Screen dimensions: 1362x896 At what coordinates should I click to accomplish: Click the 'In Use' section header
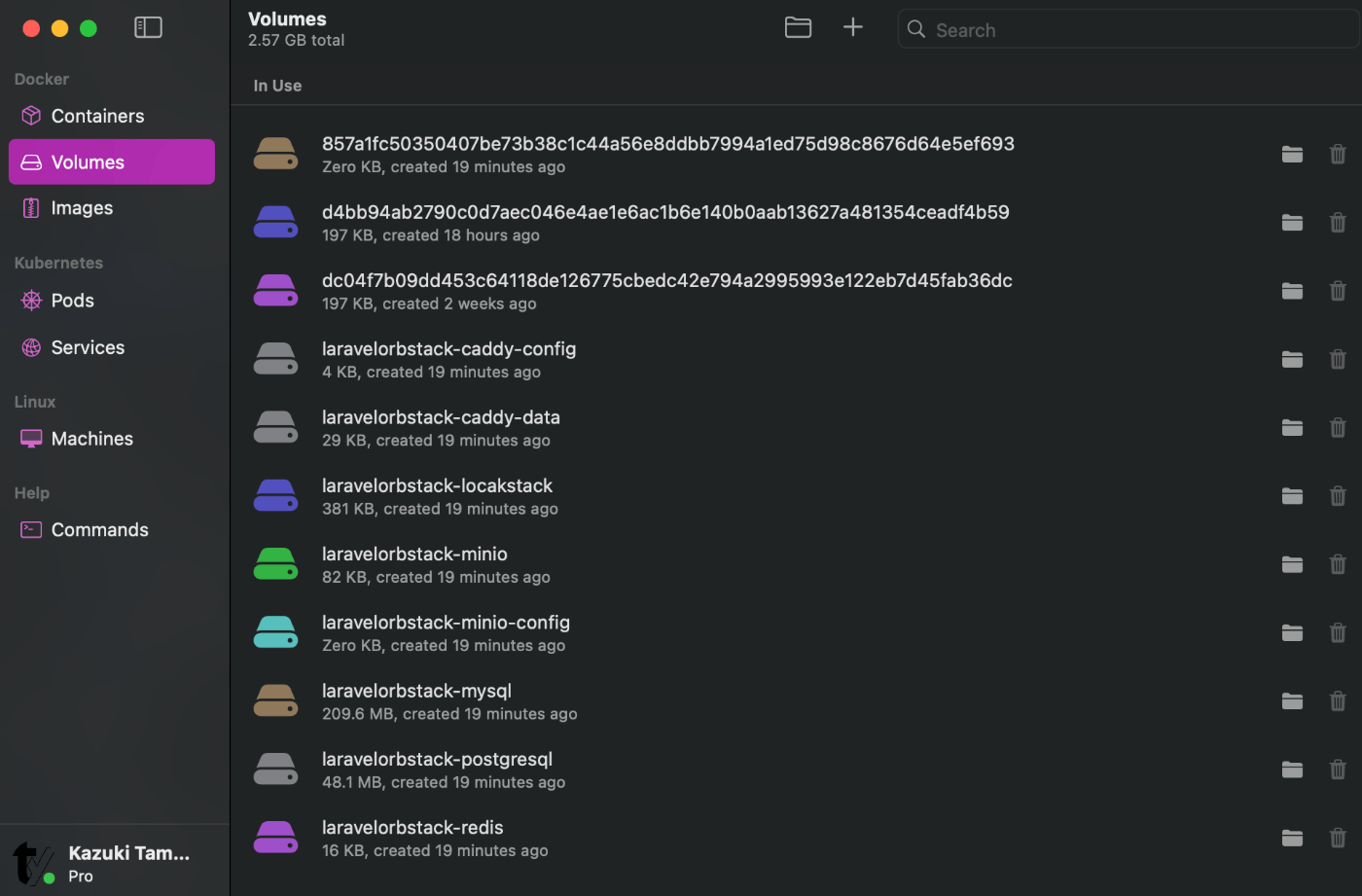(x=277, y=86)
